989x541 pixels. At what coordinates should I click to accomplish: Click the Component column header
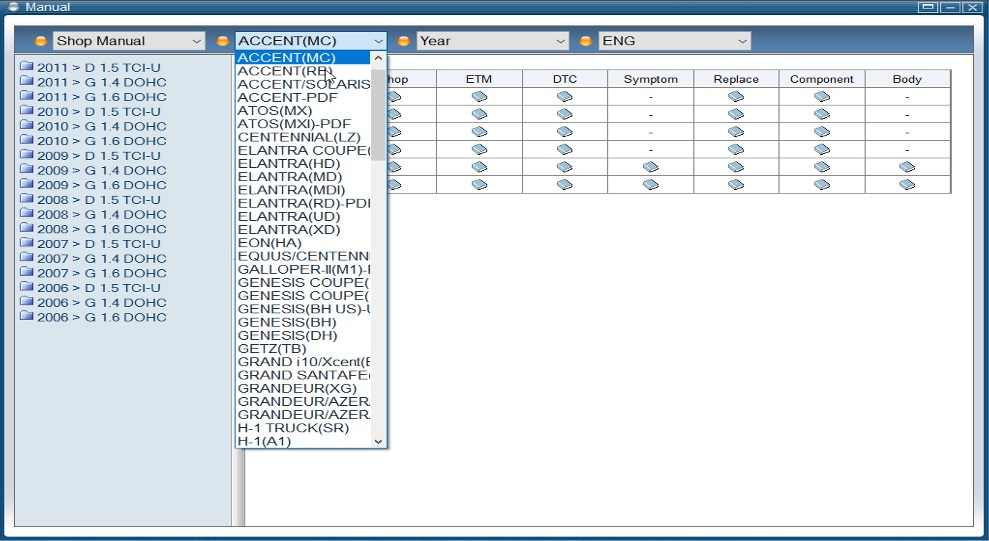click(822, 79)
